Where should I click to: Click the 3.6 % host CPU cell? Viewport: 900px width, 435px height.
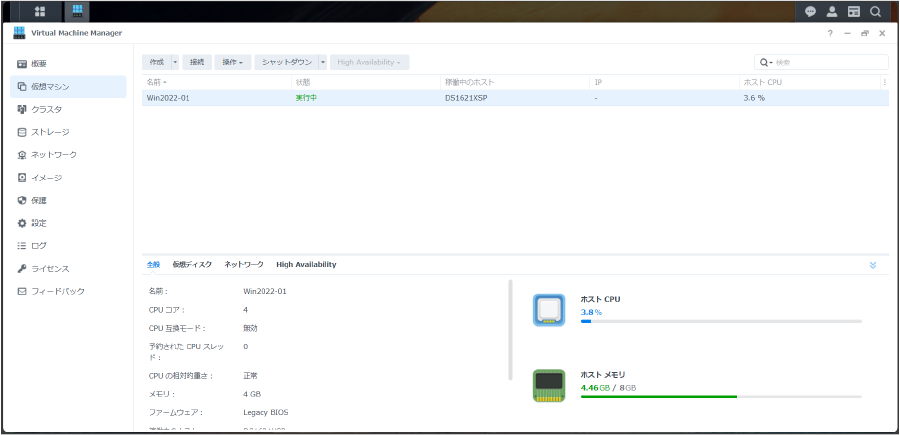click(754, 98)
